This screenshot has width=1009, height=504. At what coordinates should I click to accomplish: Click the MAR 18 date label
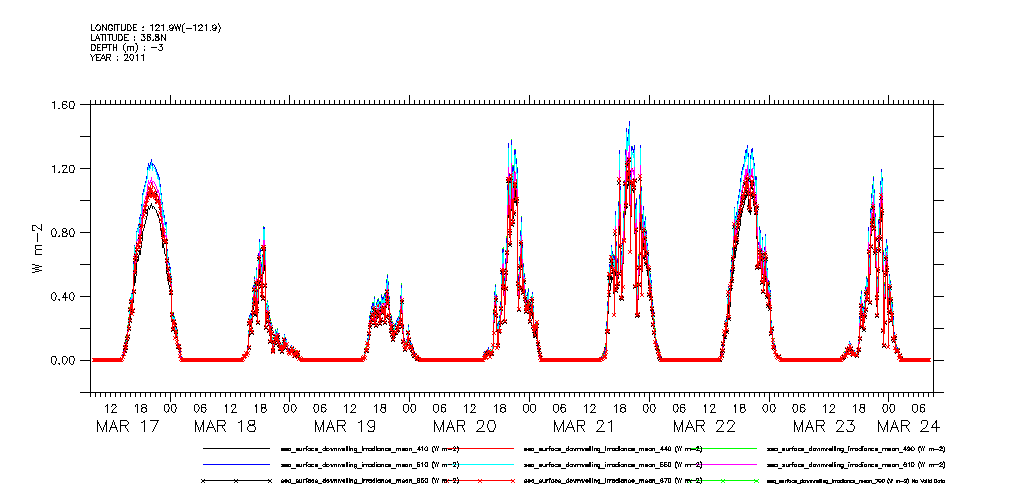pos(223,426)
